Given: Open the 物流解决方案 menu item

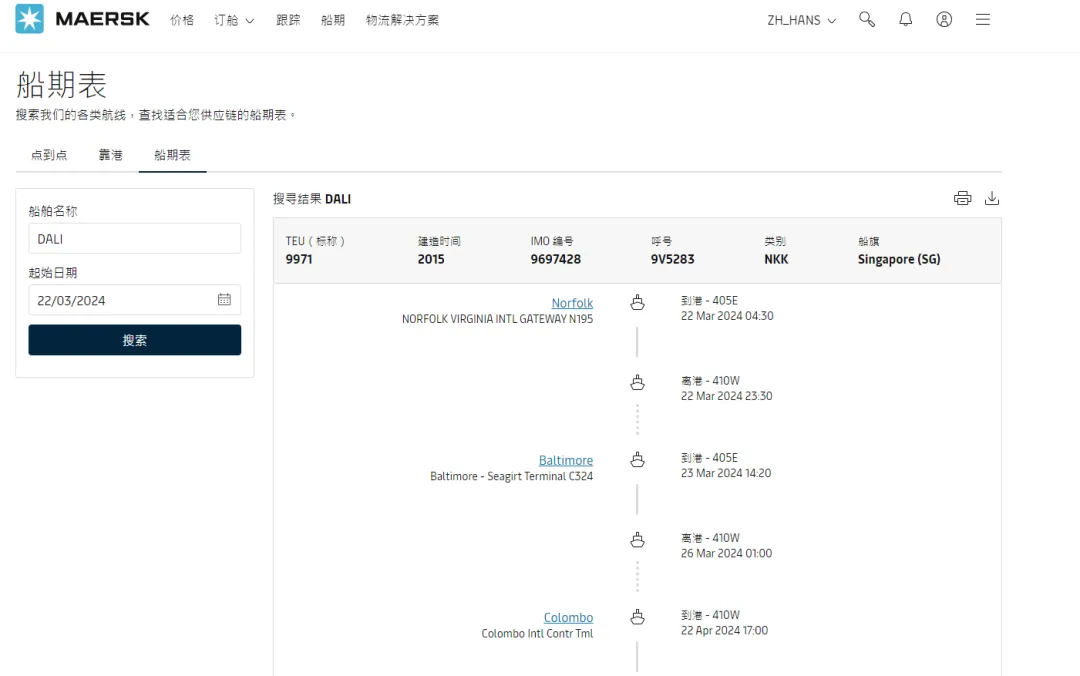Looking at the screenshot, I should tap(402, 20).
